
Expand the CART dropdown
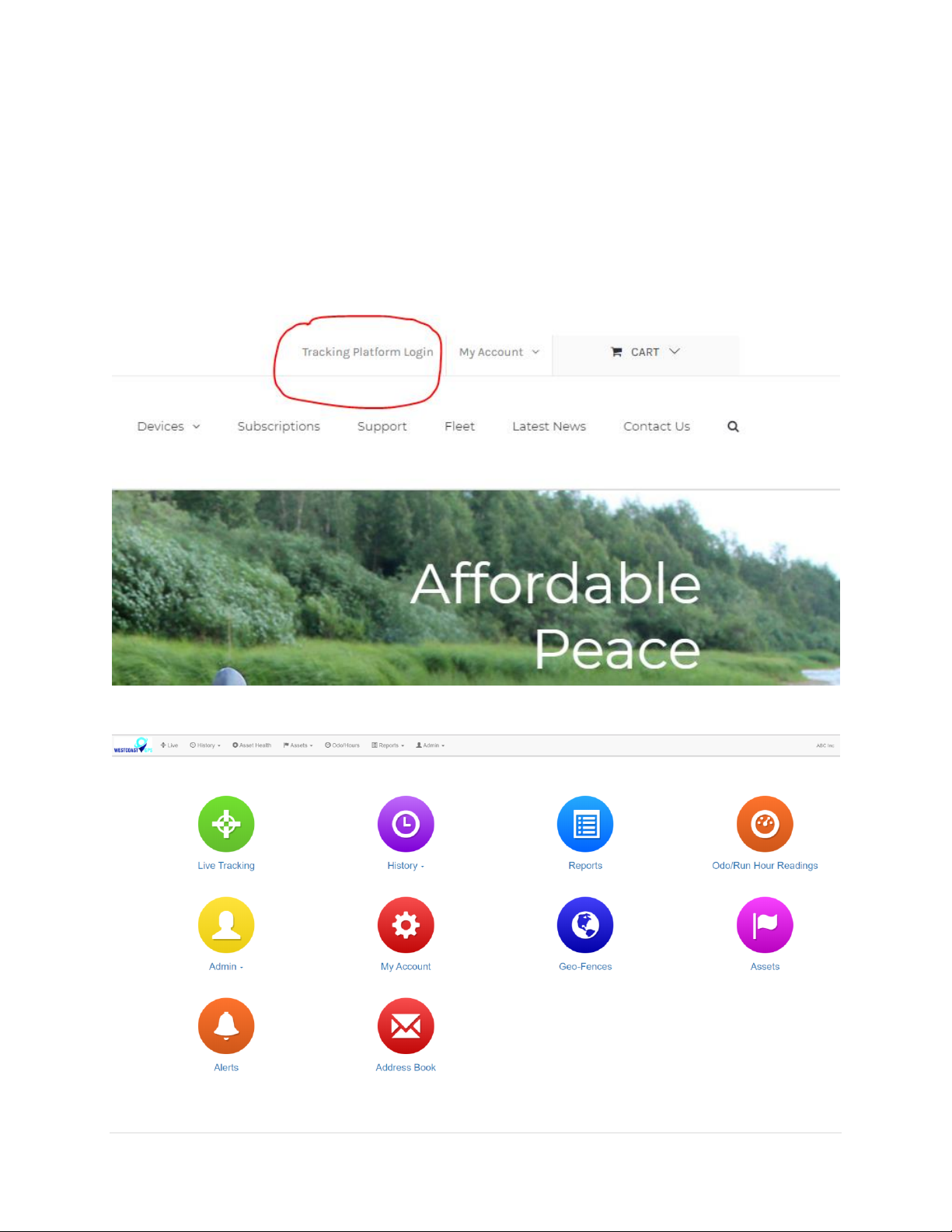[x=645, y=352]
